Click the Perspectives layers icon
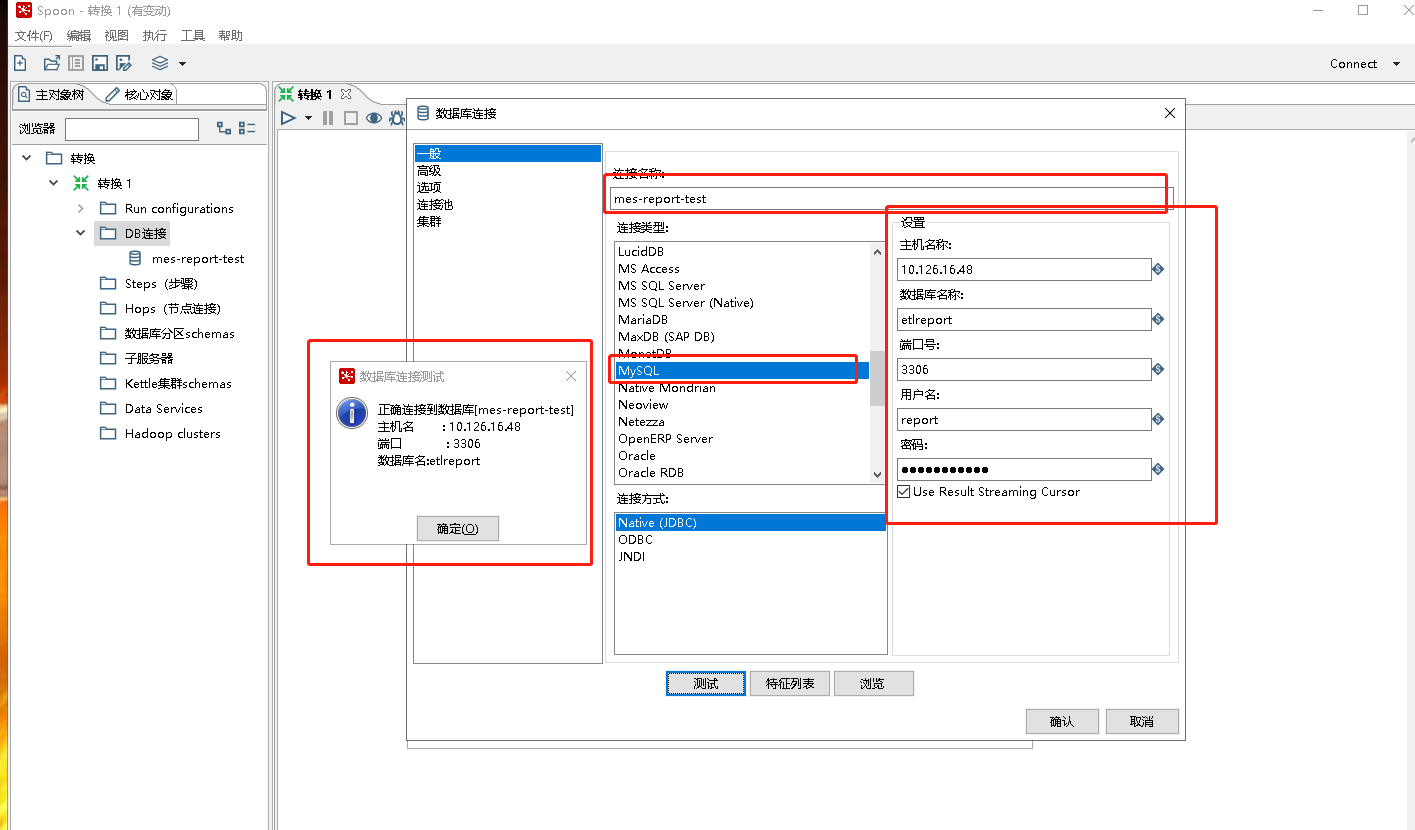 pos(160,63)
